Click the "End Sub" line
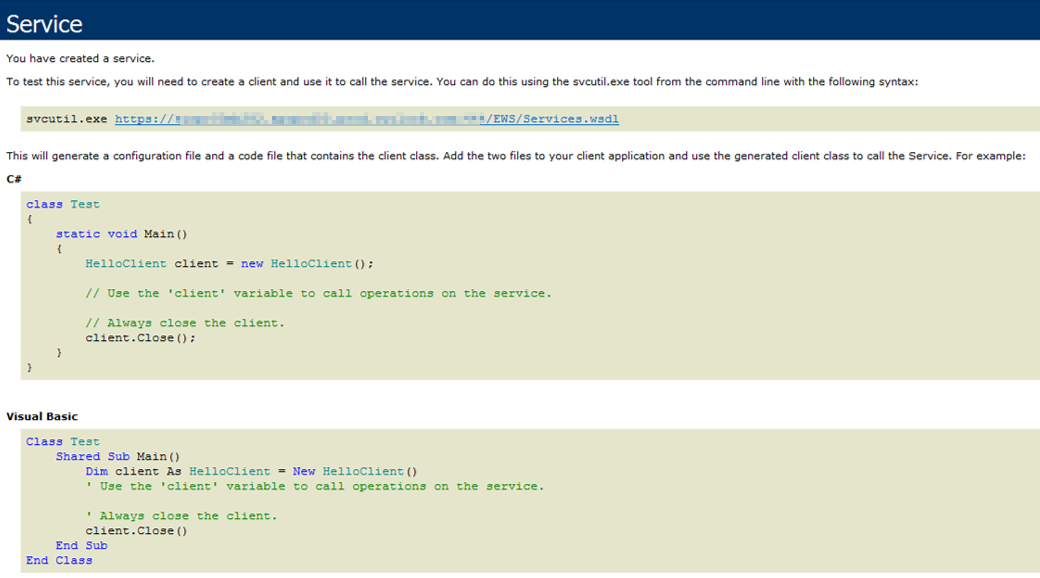Screen dimensions: 1040x578 point(81,545)
